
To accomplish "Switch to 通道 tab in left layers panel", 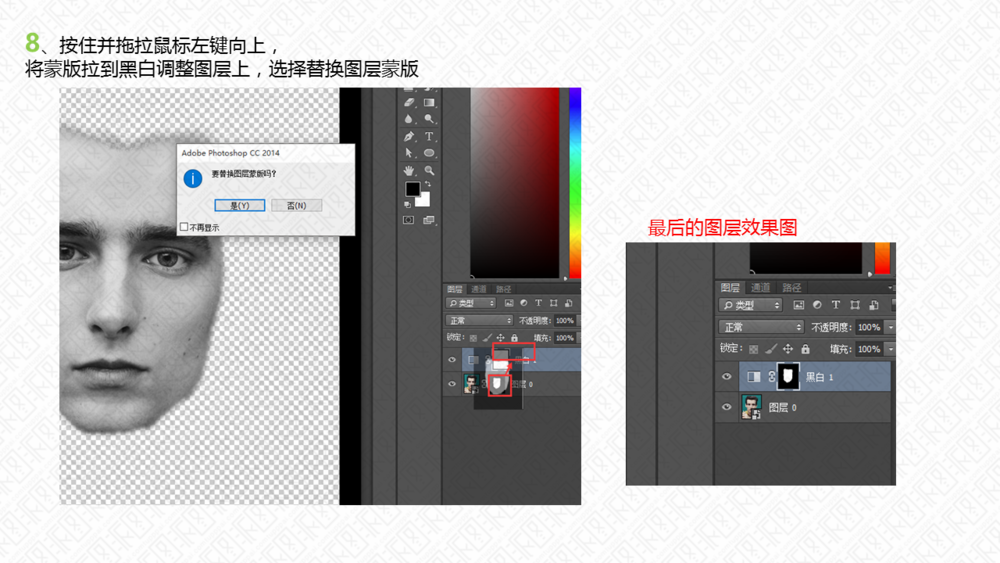I will point(479,289).
